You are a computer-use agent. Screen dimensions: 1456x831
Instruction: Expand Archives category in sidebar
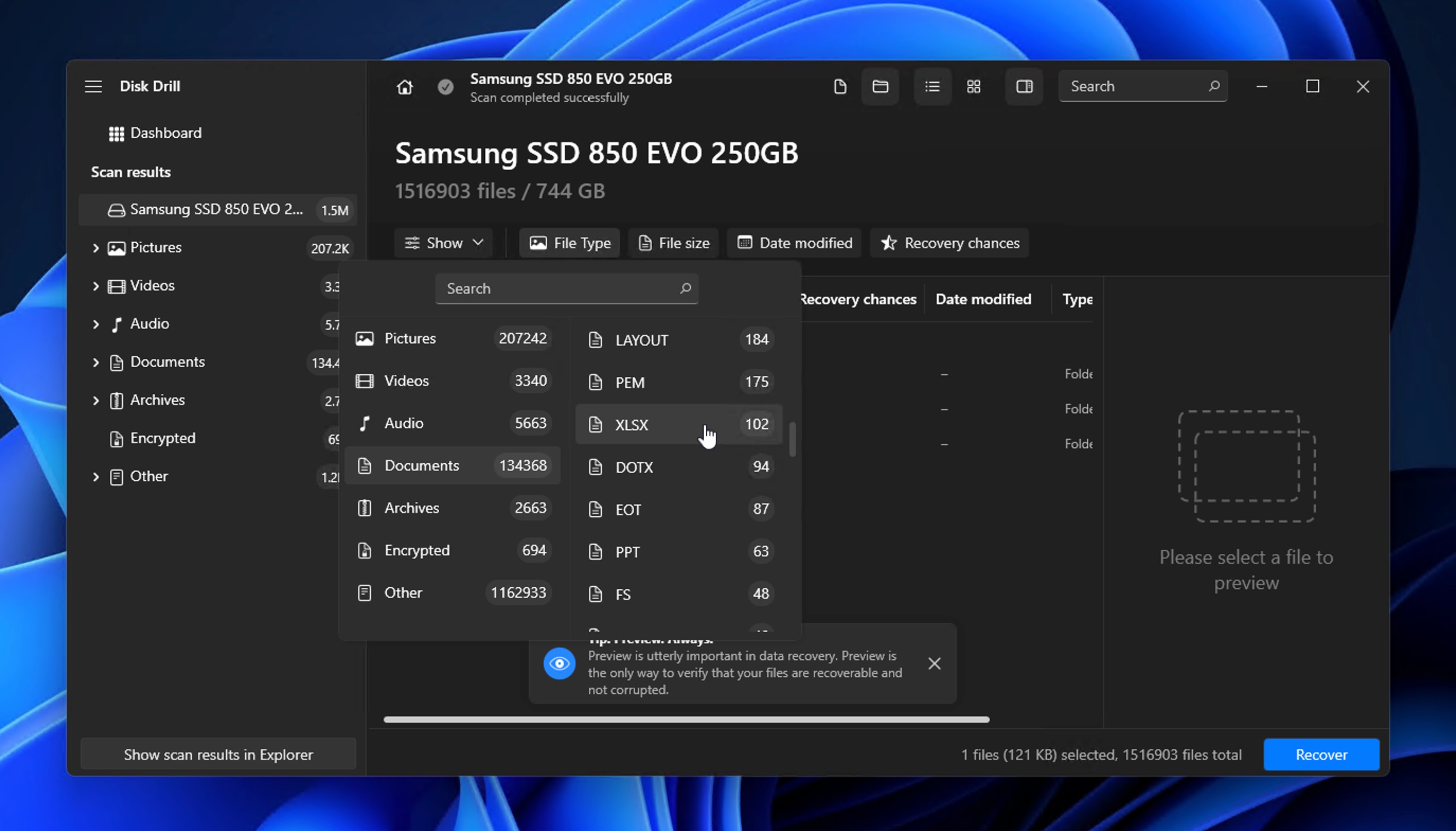[x=95, y=401]
